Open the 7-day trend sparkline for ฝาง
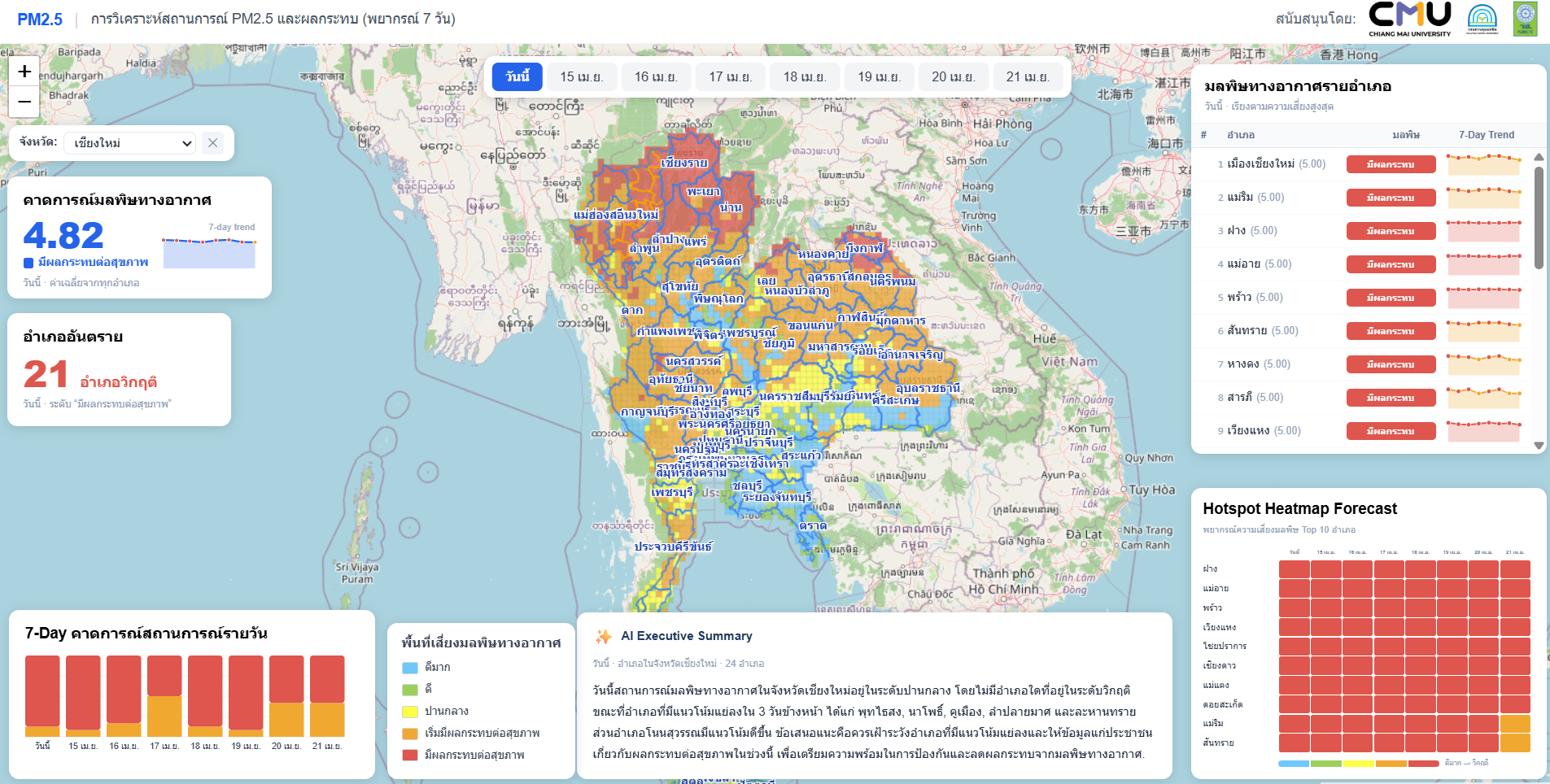Image resolution: width=1550 pixels, height=784 pixels. (x=1483, y=231)
